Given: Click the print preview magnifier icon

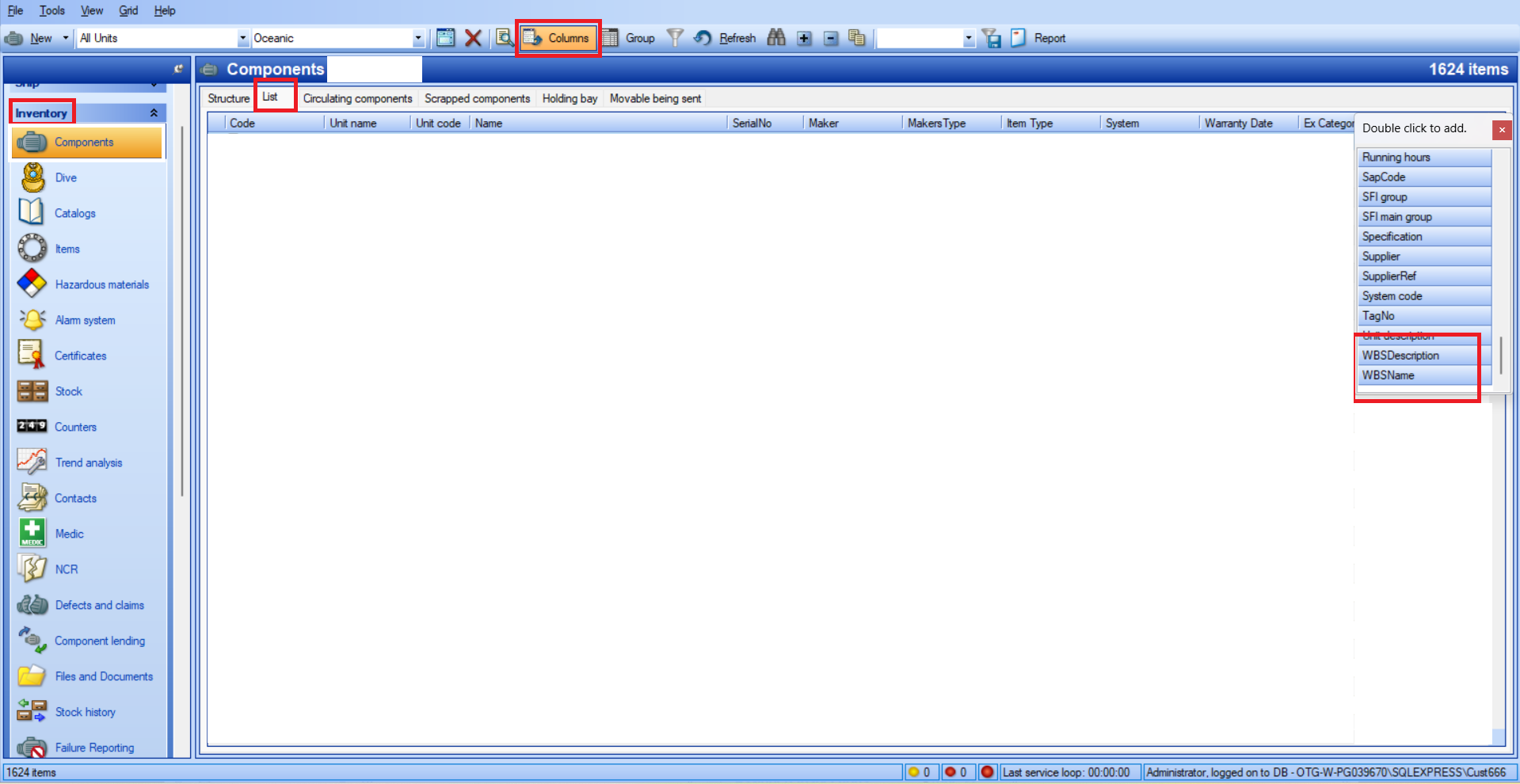Looking at the screenshot, I should (504, 38).
